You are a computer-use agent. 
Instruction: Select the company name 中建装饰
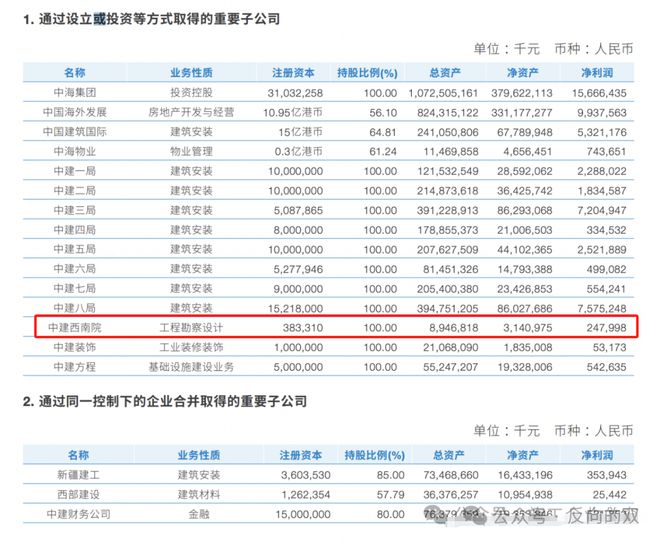(x=75, y=347)
